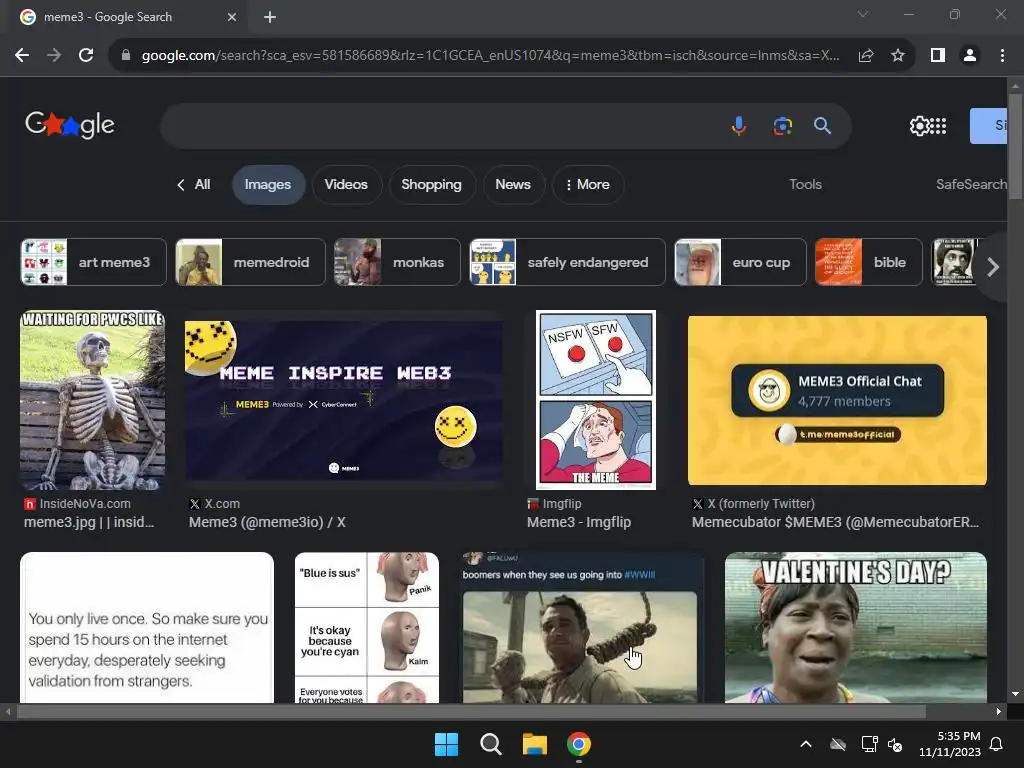Open the NSFW SFW two buttons meme
This screenshot has width=1024, height=768.
pyautogui.click(x=596, y=400)
